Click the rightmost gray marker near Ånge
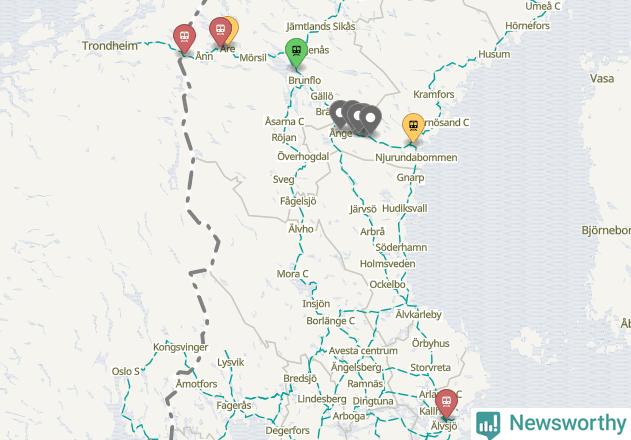Image resolution: width=631 pixels, height=440 pixels. (371, 120)
